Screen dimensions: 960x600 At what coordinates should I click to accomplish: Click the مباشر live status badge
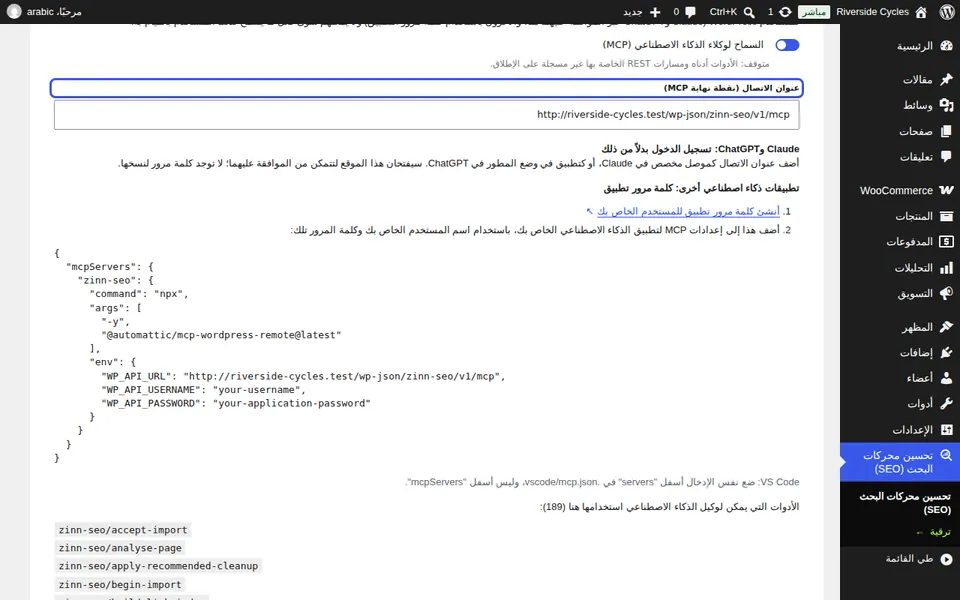pos(814,12)
